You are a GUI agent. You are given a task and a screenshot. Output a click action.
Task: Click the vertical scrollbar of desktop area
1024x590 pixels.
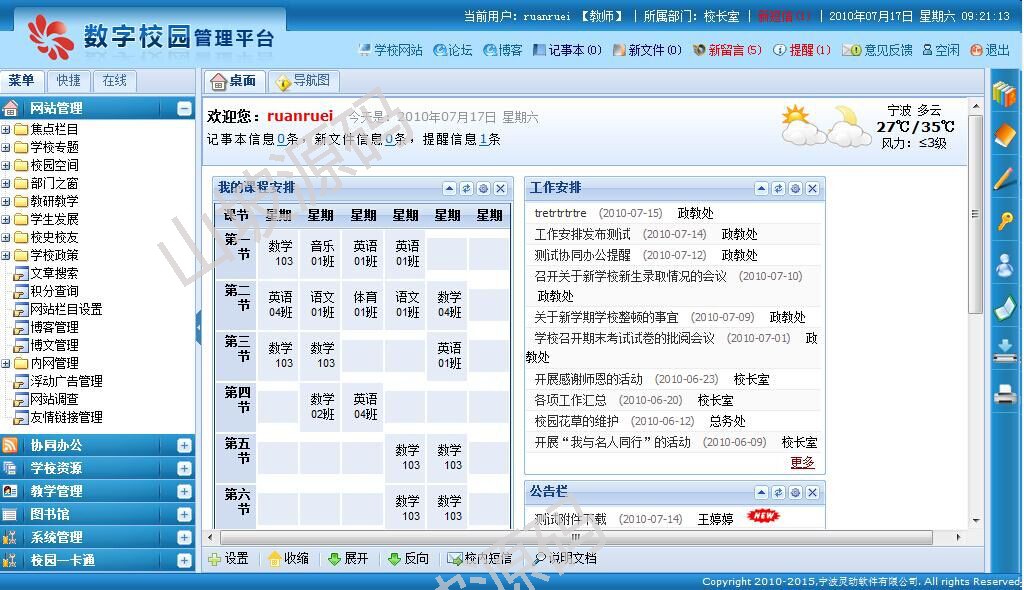tap(976, 214)
